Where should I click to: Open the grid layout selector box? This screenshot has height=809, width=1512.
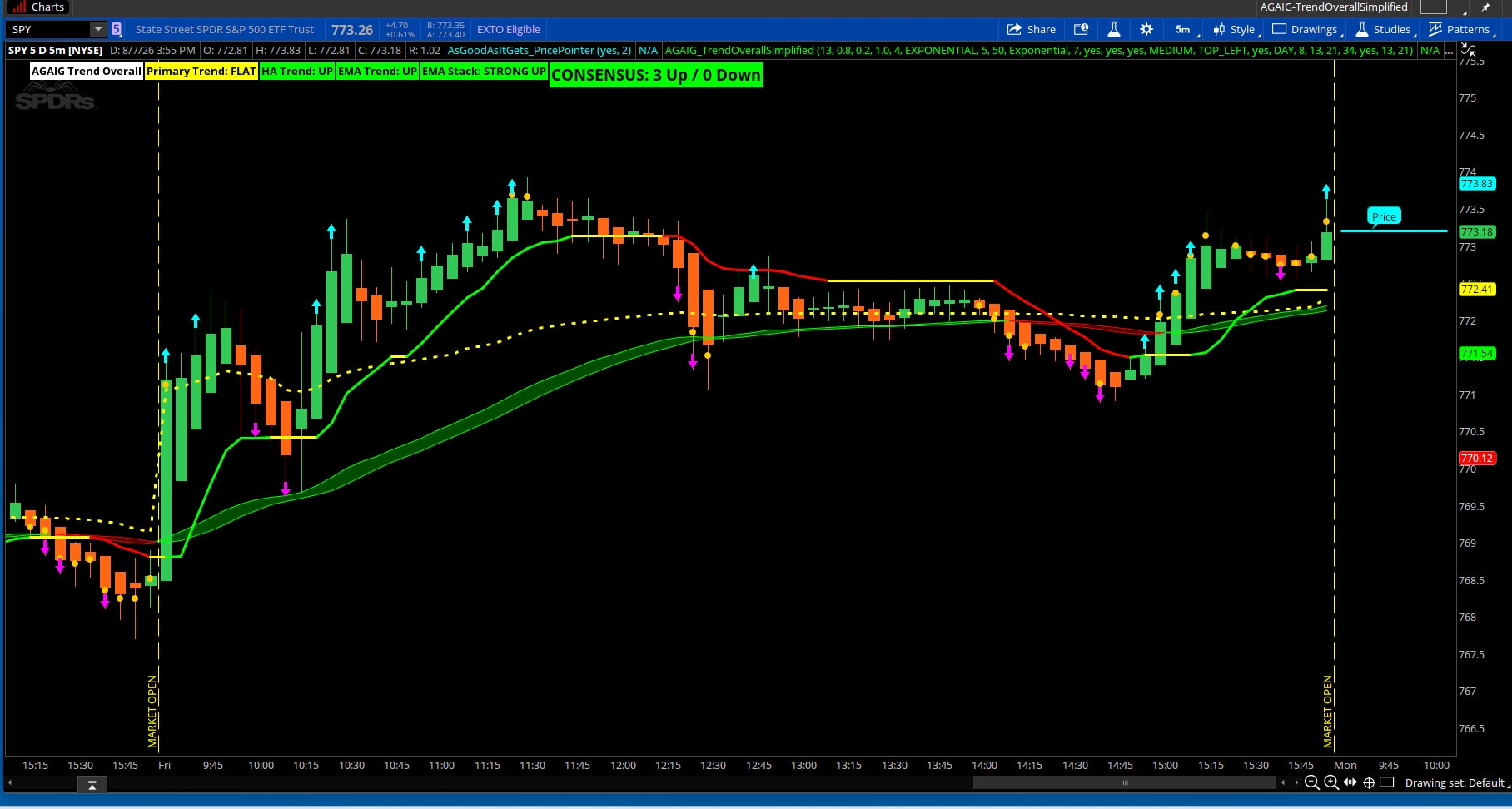[x=1434, y=7]
